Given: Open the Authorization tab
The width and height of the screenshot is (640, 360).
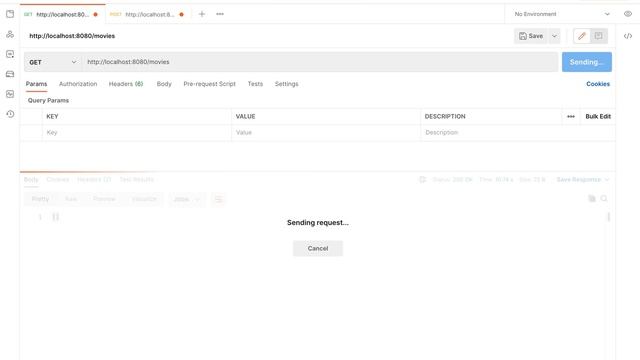Looking at the screenshot, I should pyautogui.click(x=78, y=84).
